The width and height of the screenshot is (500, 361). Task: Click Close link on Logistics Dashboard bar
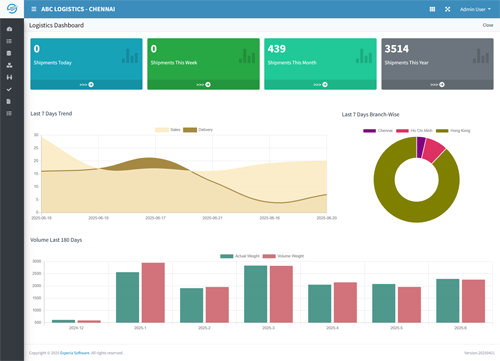(x=488, y=25)
